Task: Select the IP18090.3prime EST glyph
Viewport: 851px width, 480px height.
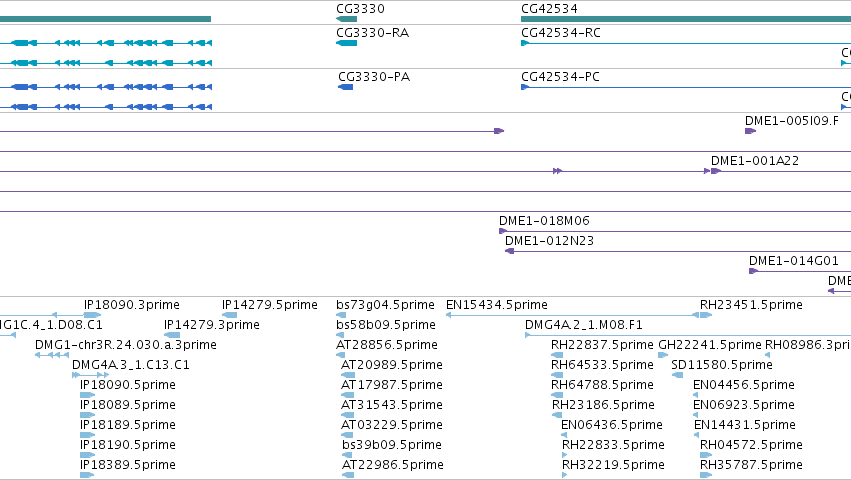Action: click(x=92, y=315)
